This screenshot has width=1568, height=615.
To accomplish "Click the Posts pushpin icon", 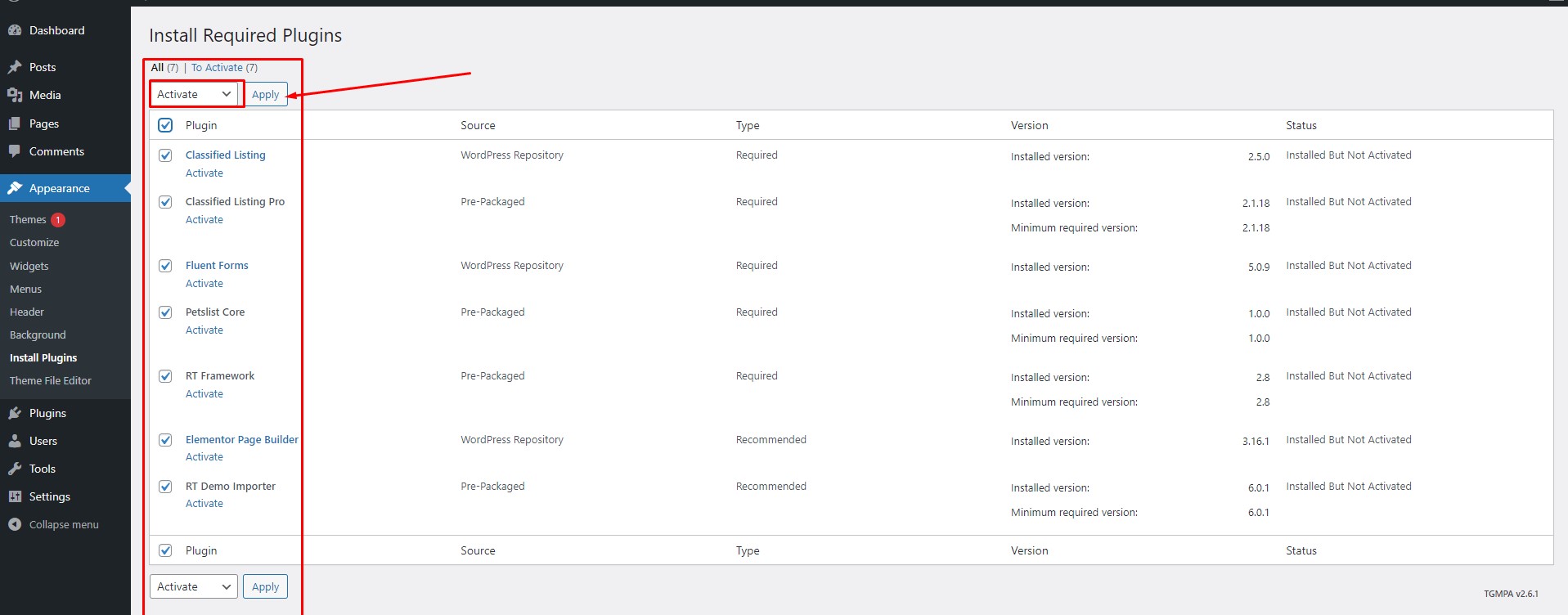I will [15, 67].
